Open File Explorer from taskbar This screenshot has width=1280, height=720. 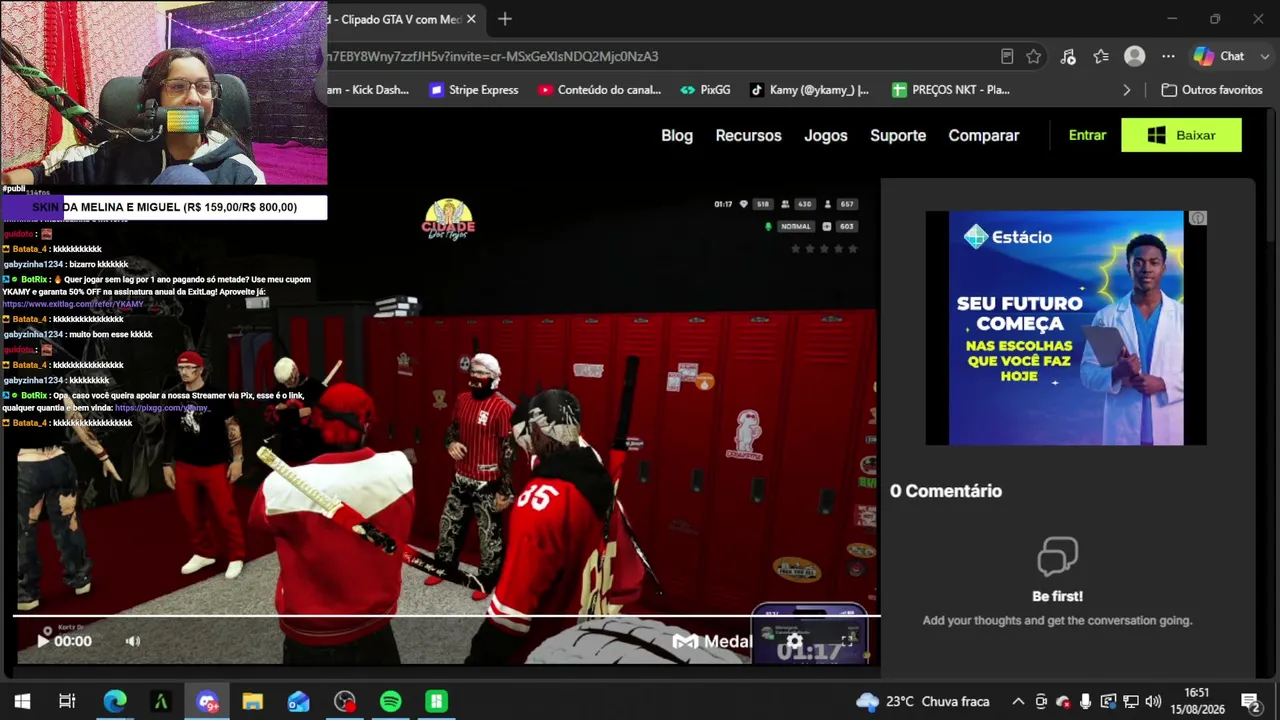tap(252, 702)
